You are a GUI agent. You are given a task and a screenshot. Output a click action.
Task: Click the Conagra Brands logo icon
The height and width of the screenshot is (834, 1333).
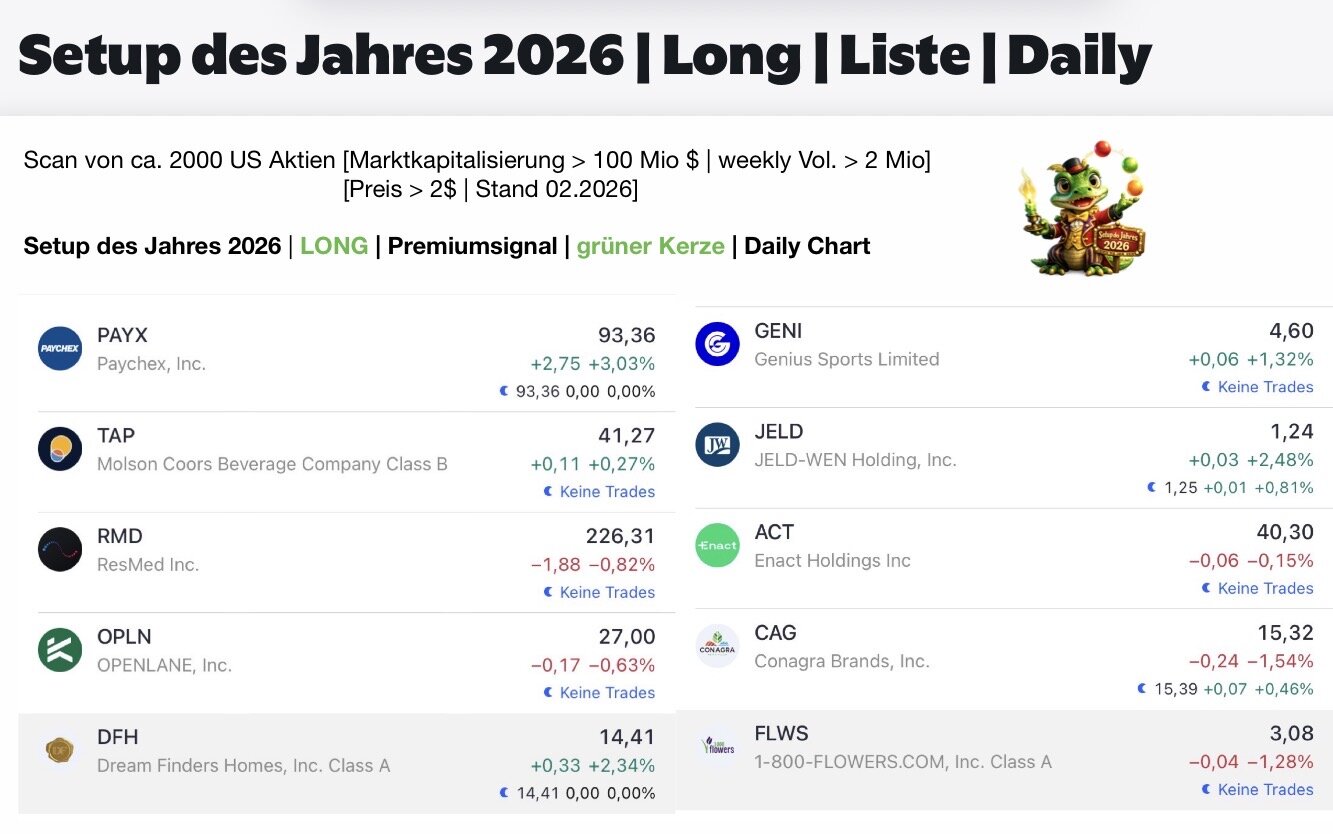coord(717,646)
